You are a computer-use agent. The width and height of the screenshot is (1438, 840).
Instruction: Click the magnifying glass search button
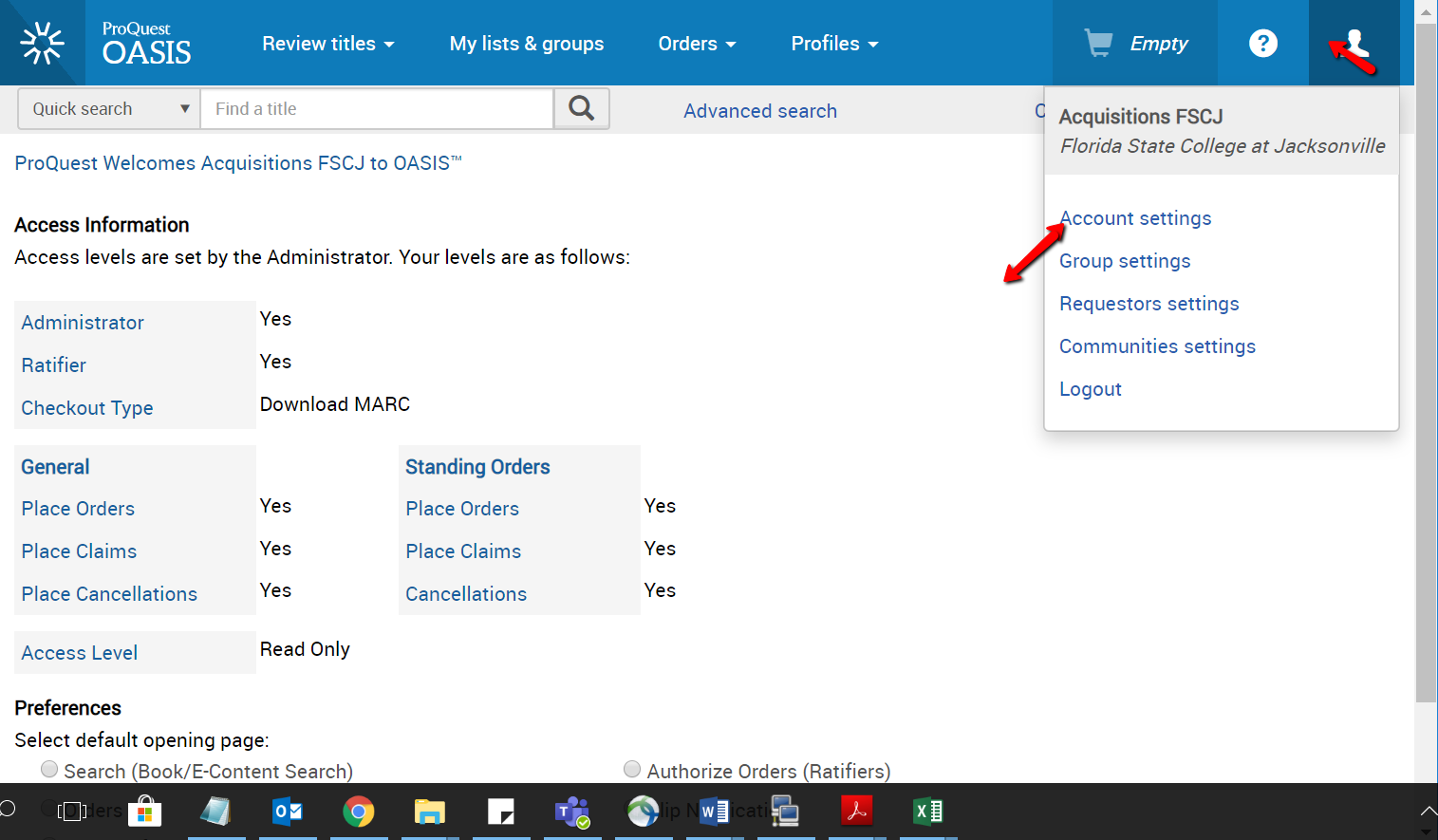(x=581, y=108)
